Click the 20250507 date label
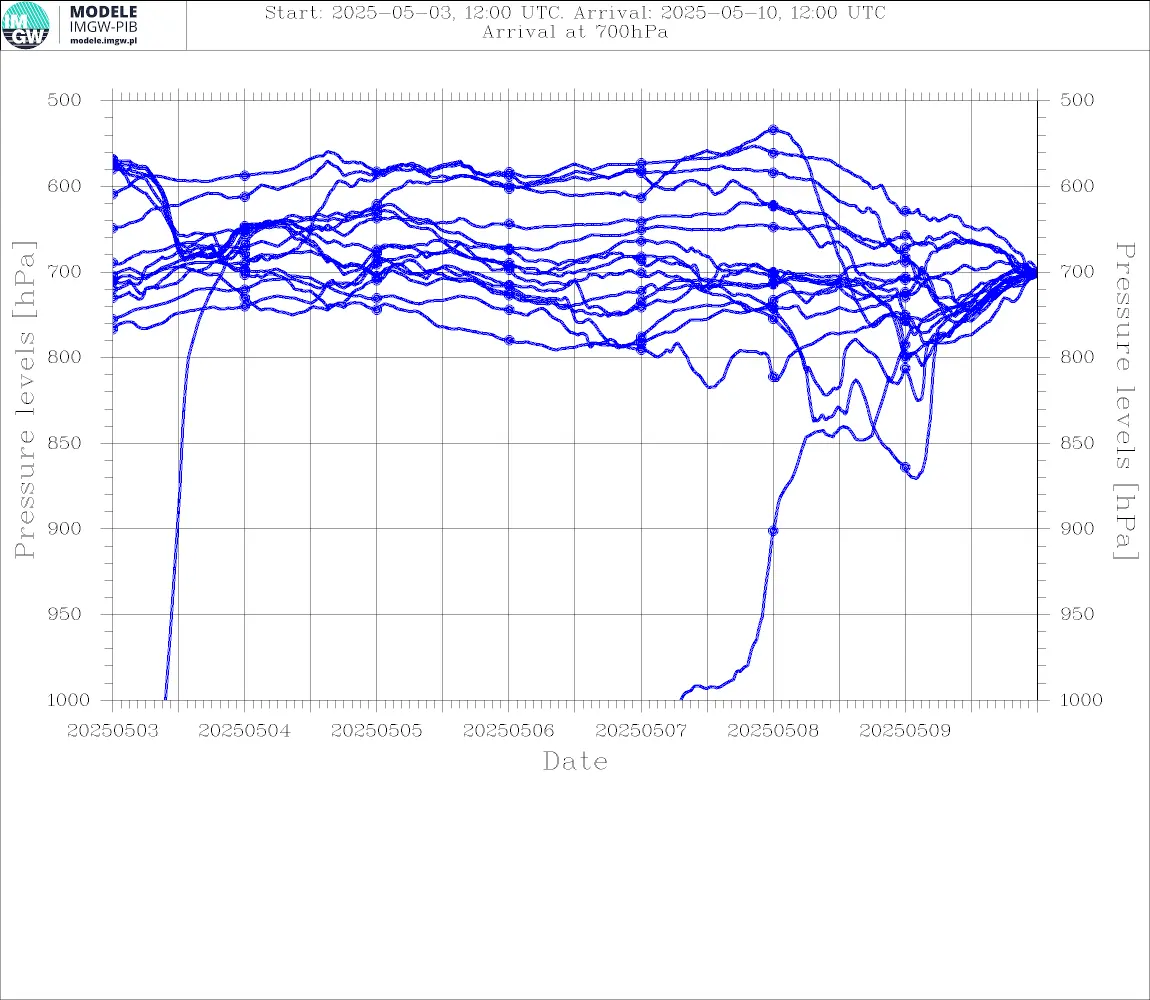The width and height of the screenshot is (1150, 1000). pyautogui.click(x=641, y=731)
